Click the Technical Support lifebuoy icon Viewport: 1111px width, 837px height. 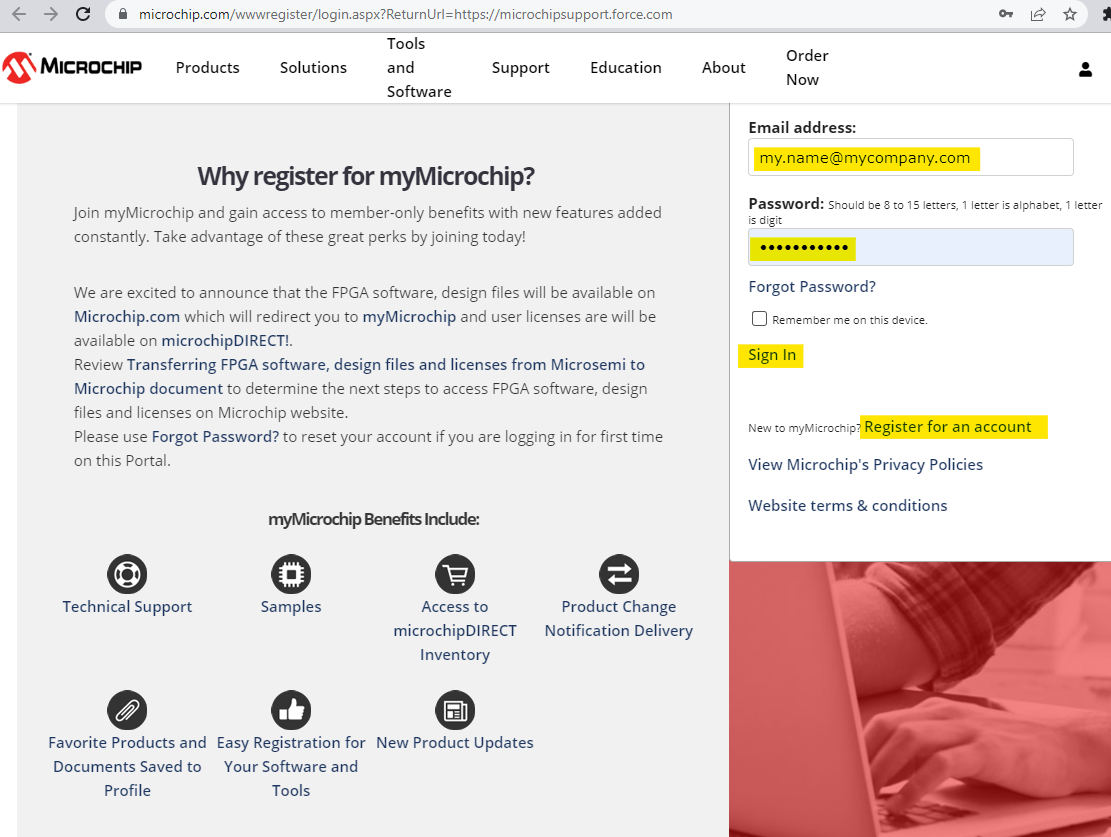(x=127, y=574)
